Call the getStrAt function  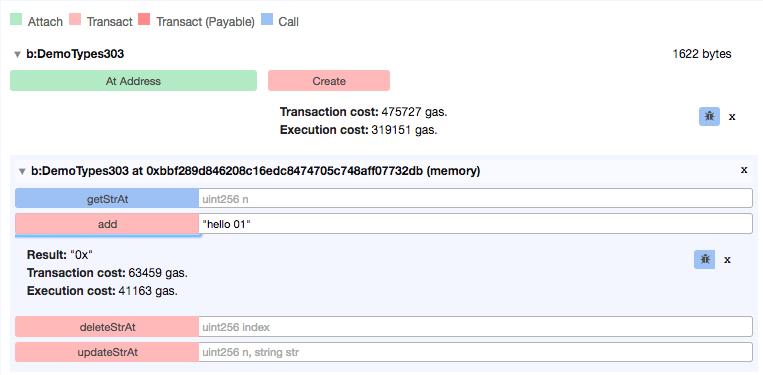coord(107,198)
